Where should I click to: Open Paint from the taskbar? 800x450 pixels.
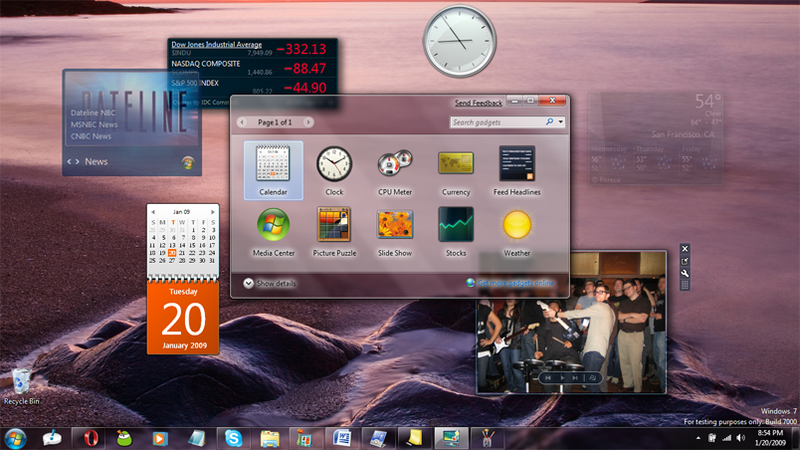[x=487, y=438]
